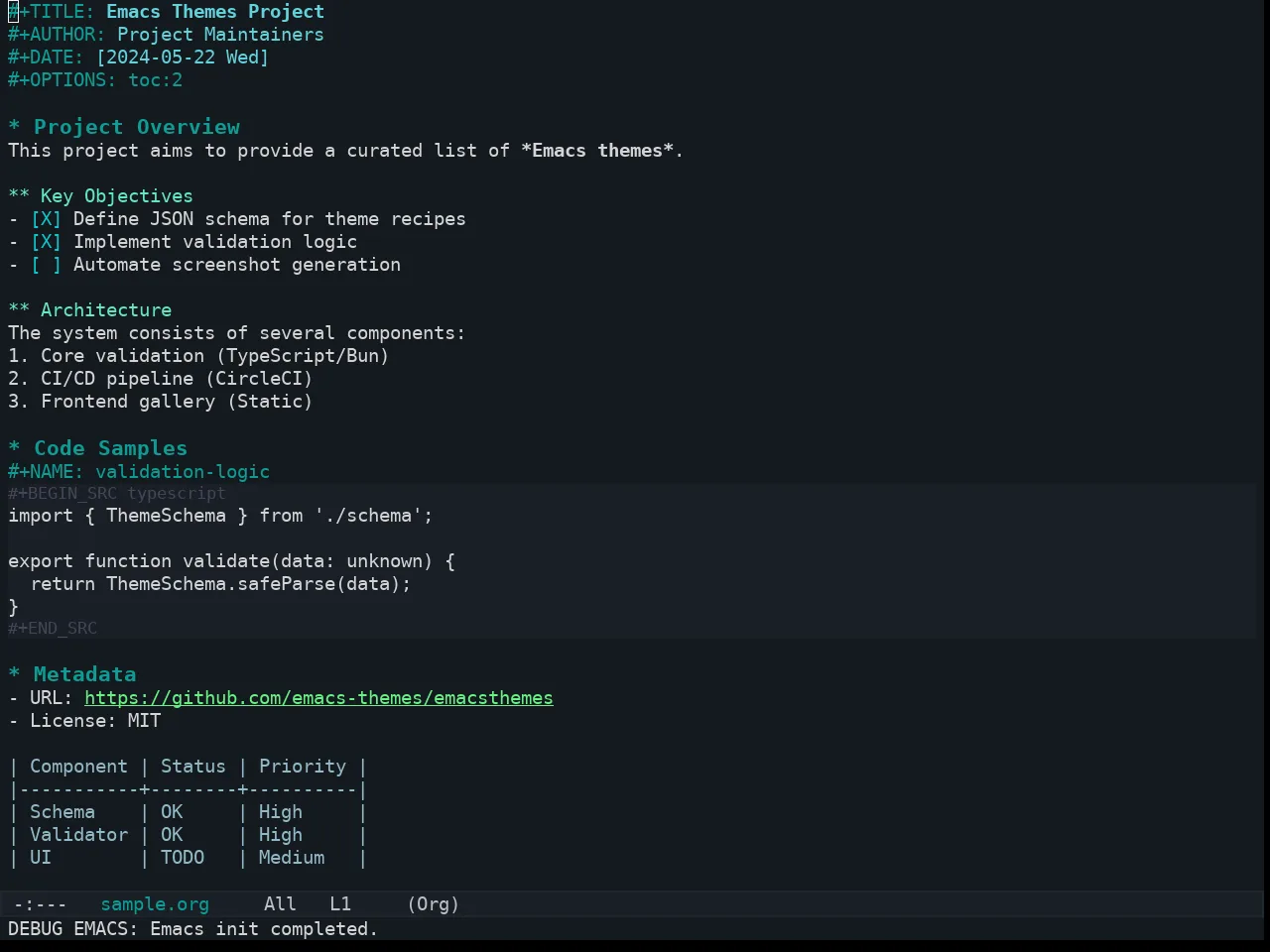1270x952 pixels.
Task: Click the 'Emacs Themes Project' title text
Action: pos(215,12)
